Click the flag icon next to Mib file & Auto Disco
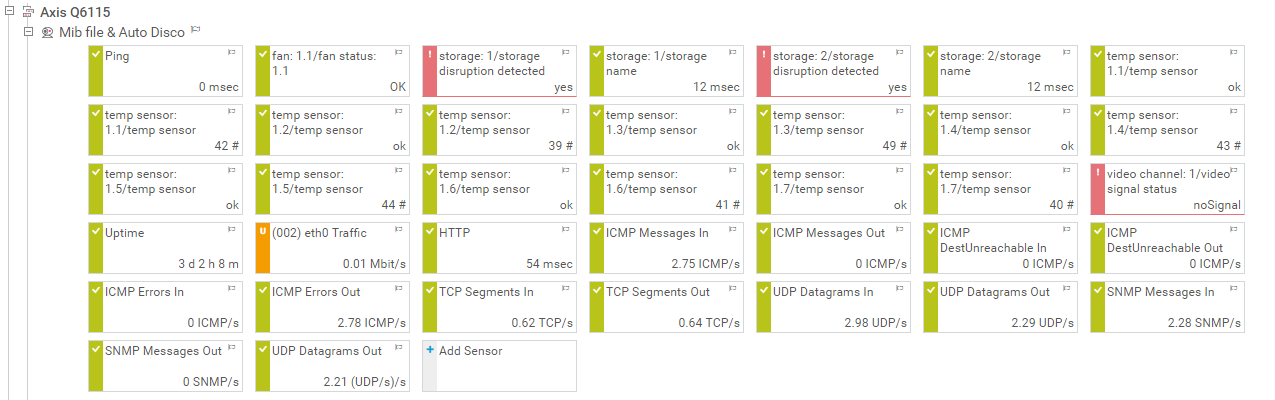The image size is (1275, 400). [x=195, y=30]
